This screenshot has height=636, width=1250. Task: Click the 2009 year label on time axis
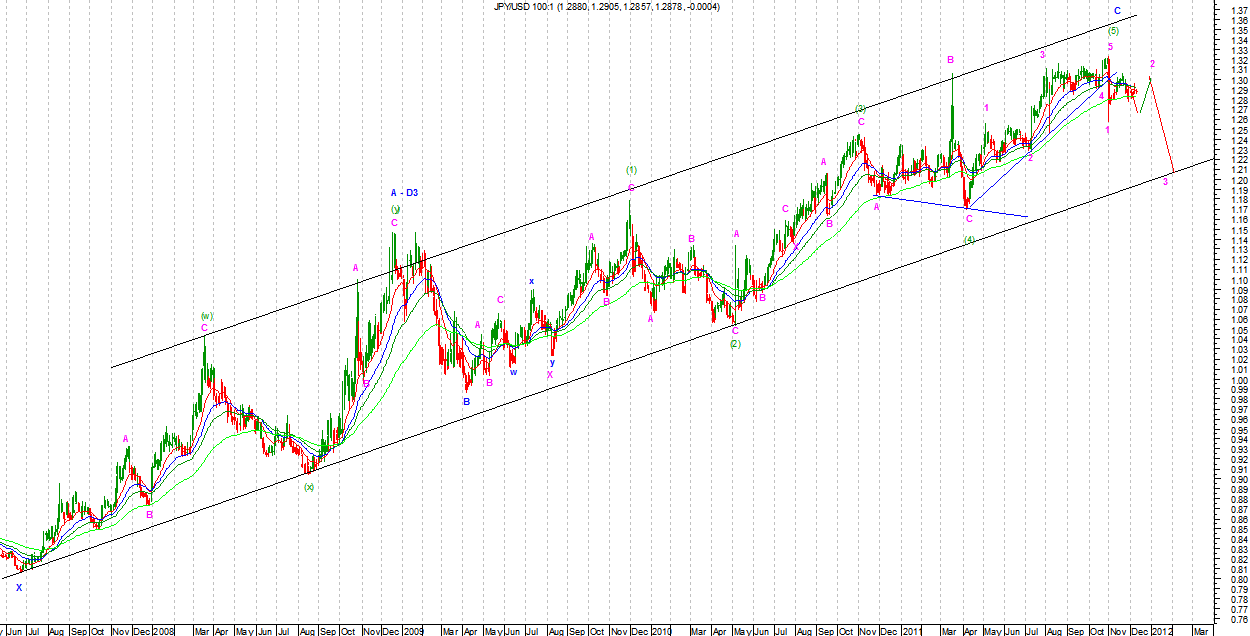point(414,631)
